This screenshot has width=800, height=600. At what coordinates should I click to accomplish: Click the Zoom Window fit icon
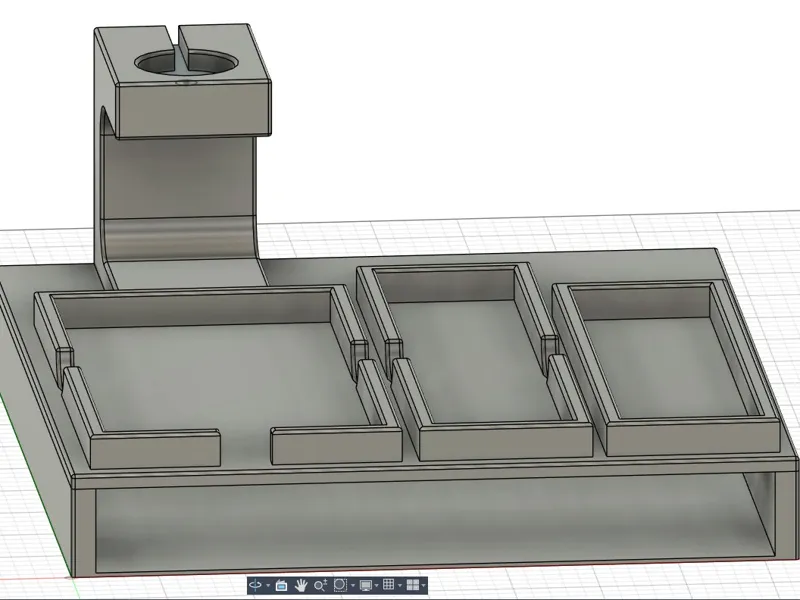click(x=340, y=585)
